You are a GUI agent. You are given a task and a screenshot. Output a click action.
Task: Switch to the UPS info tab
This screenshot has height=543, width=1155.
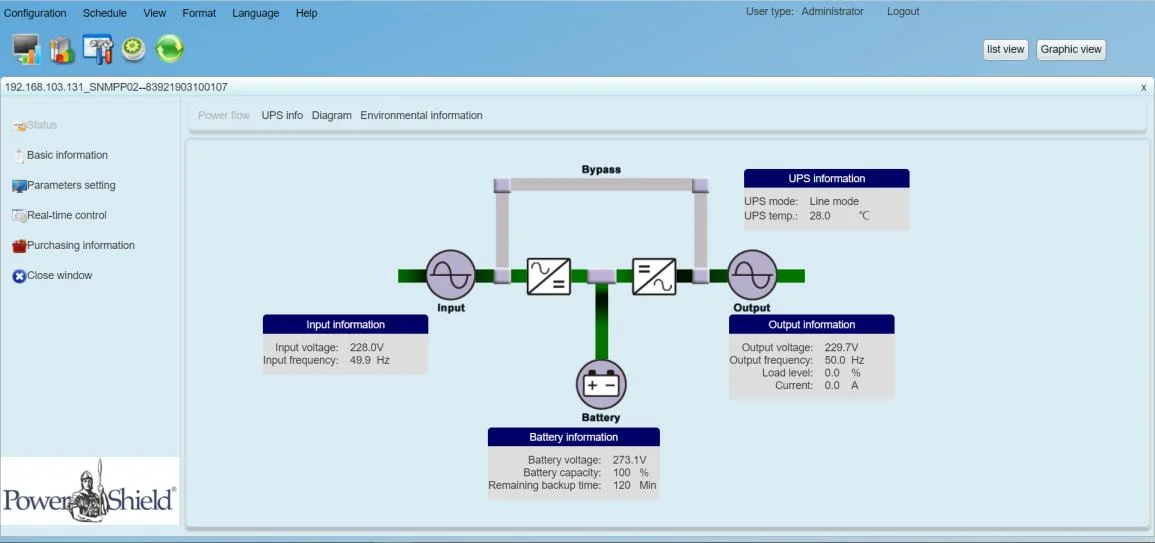click(282, 116)
